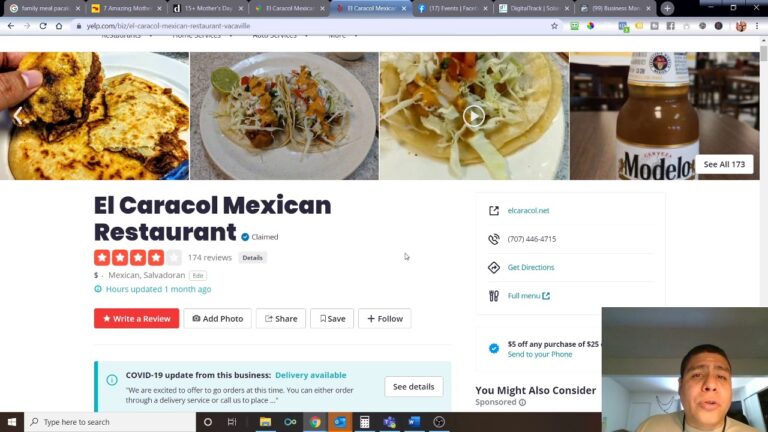Expand the Home Services nav dropdown

point(202,36)
